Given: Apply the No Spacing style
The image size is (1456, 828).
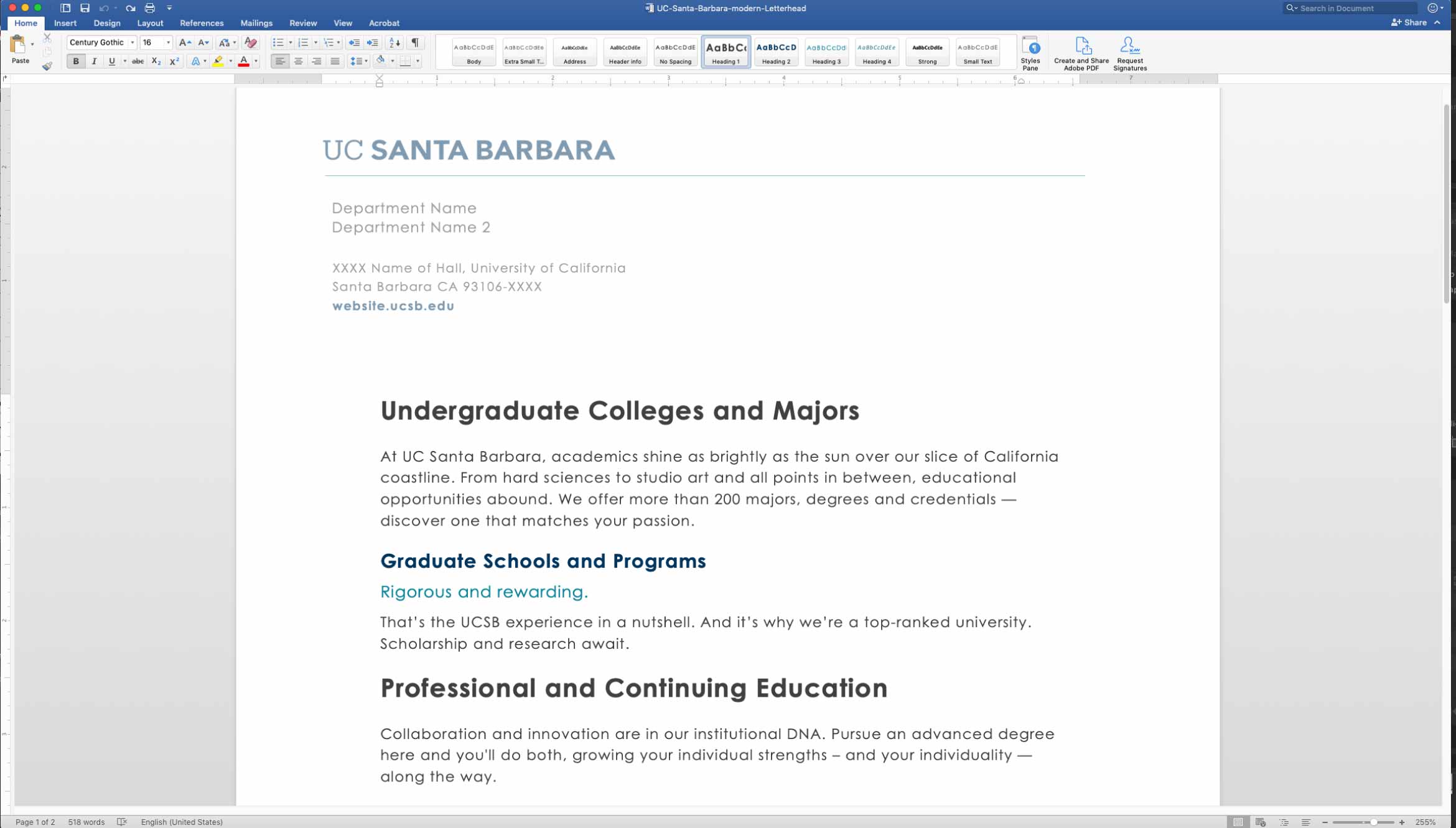Looking at the screenshot, I should click(x=675, y=52).
